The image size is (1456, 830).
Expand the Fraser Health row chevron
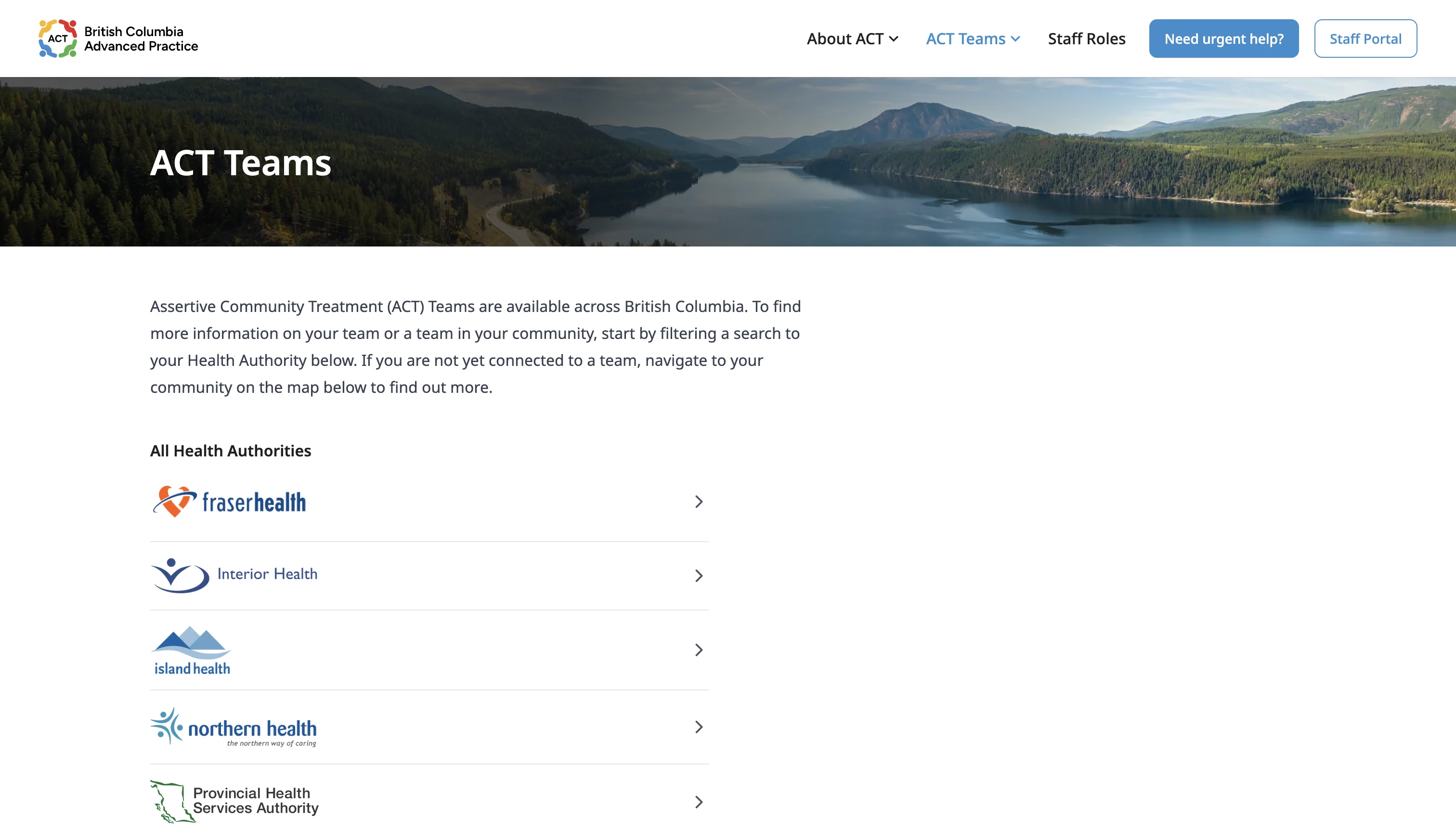point(698,502)
